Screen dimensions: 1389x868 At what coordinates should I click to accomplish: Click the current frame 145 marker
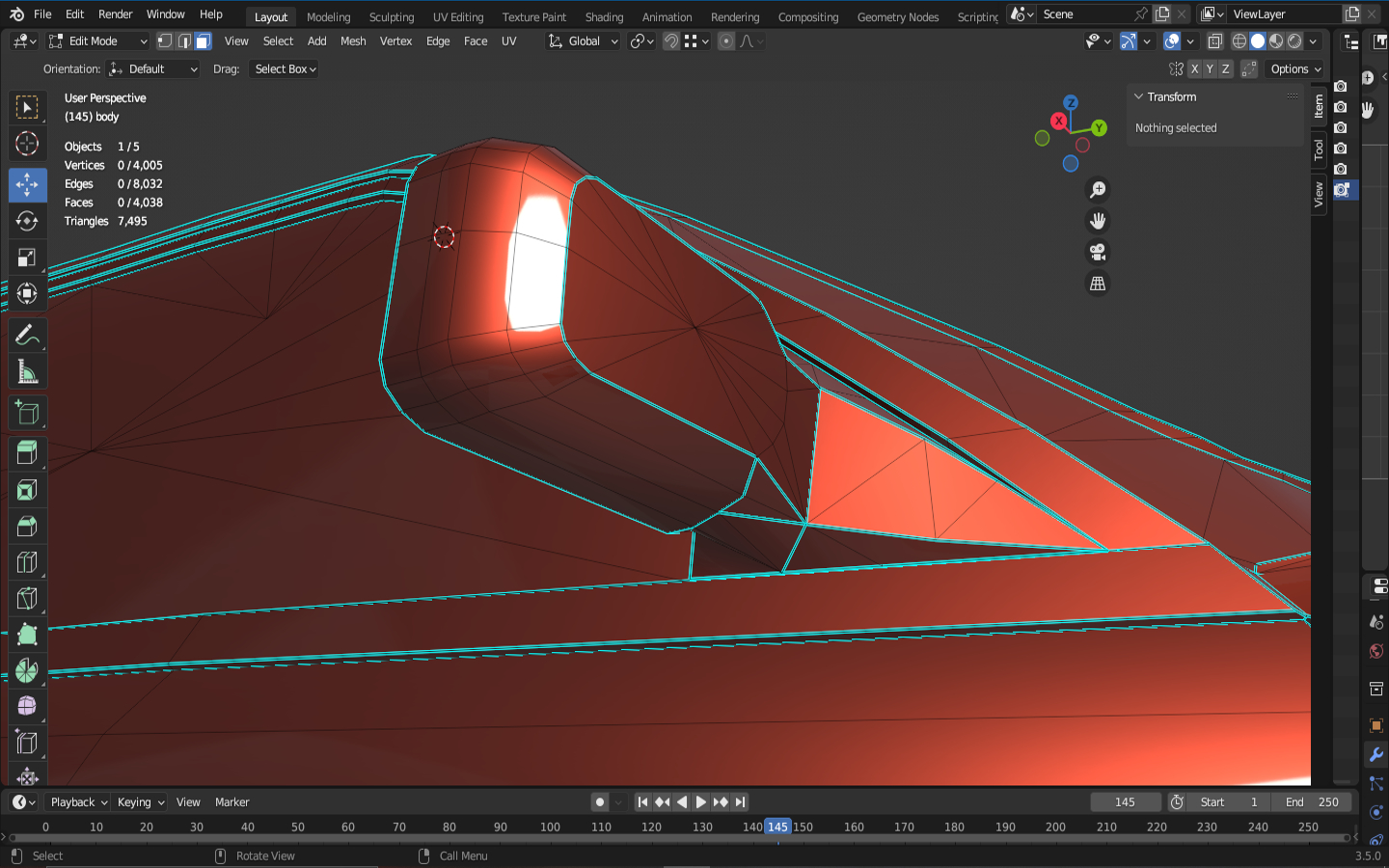[777, 827]
